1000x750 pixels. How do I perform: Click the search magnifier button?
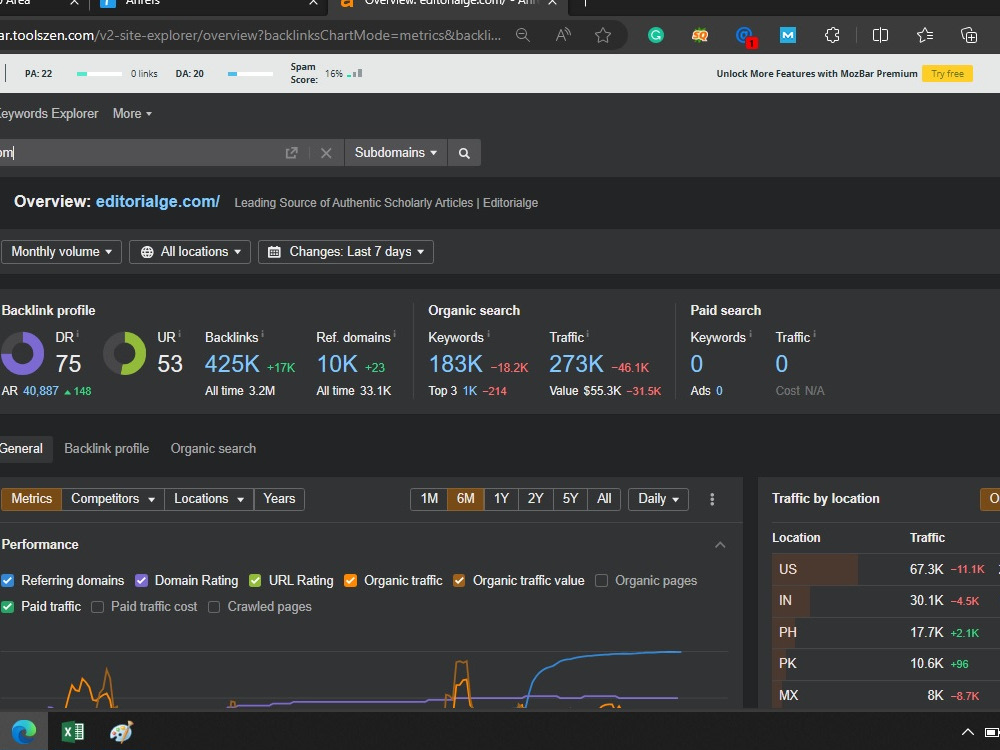point(464,153)
